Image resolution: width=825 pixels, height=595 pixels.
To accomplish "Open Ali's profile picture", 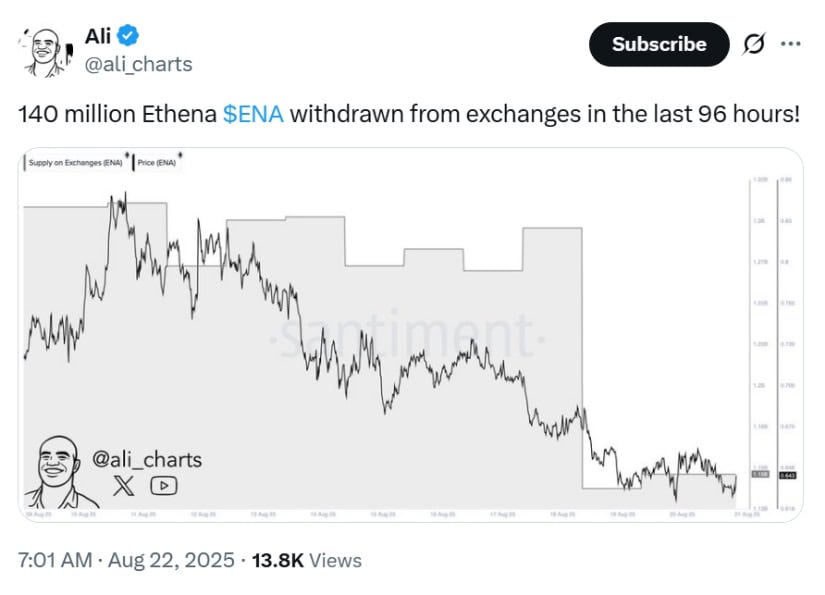I will [x=47, y=53].
